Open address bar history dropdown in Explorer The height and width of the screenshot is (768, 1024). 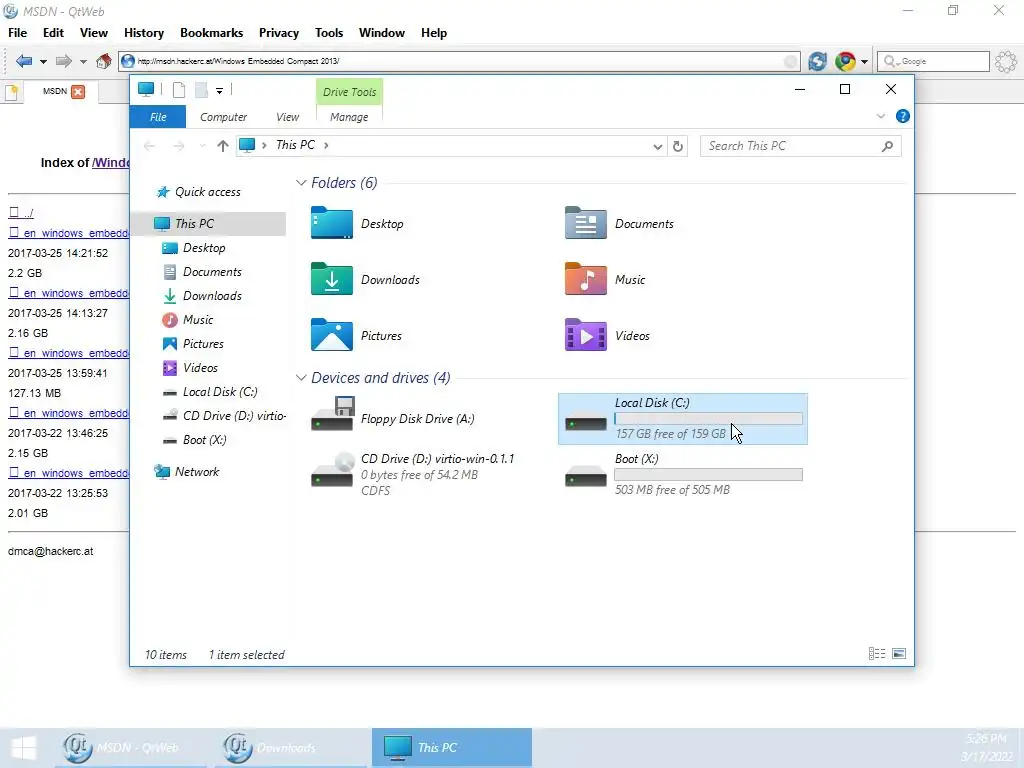tap(658, 146)
